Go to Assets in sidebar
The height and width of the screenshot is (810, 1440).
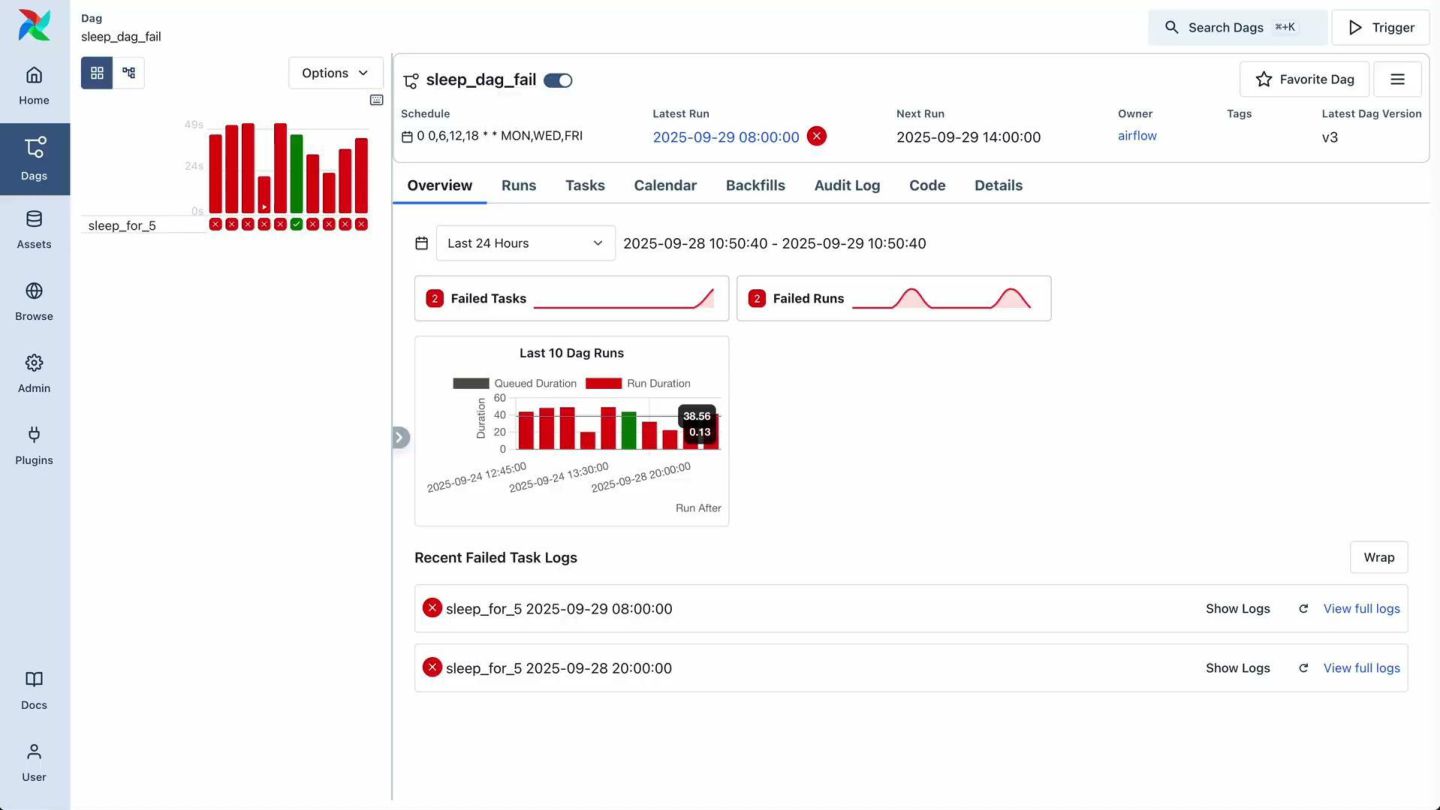tap(34, 230)
